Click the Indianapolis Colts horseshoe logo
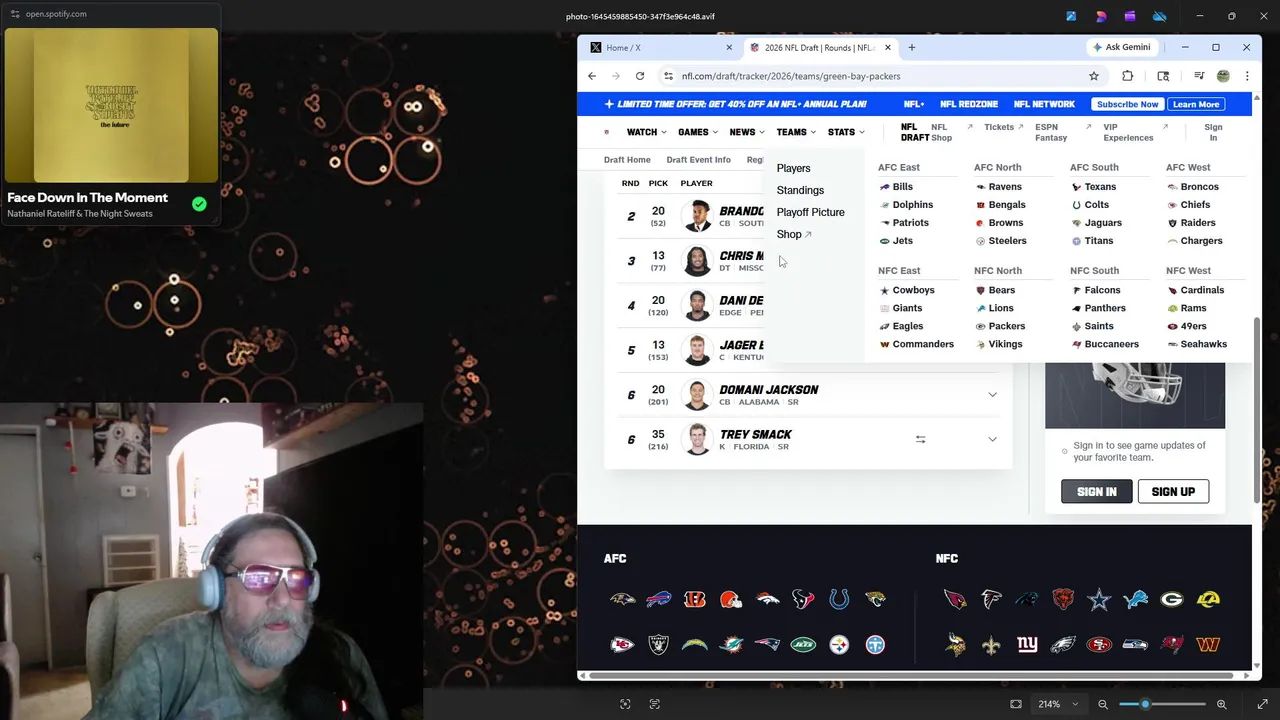The height and width of the screenshot is (720, 1280). click(x=839, y=599)
